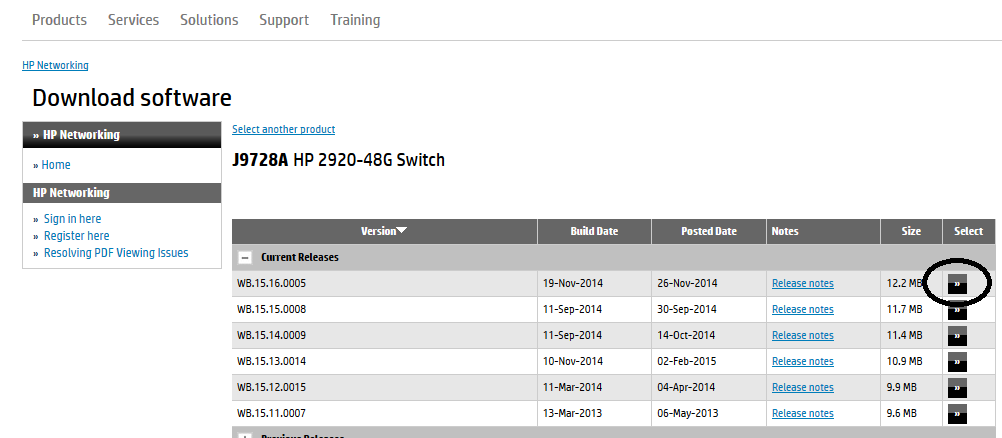Click build date 19-Nov-2014
This screenshot has height=438, width=1002.
point(573,283)
